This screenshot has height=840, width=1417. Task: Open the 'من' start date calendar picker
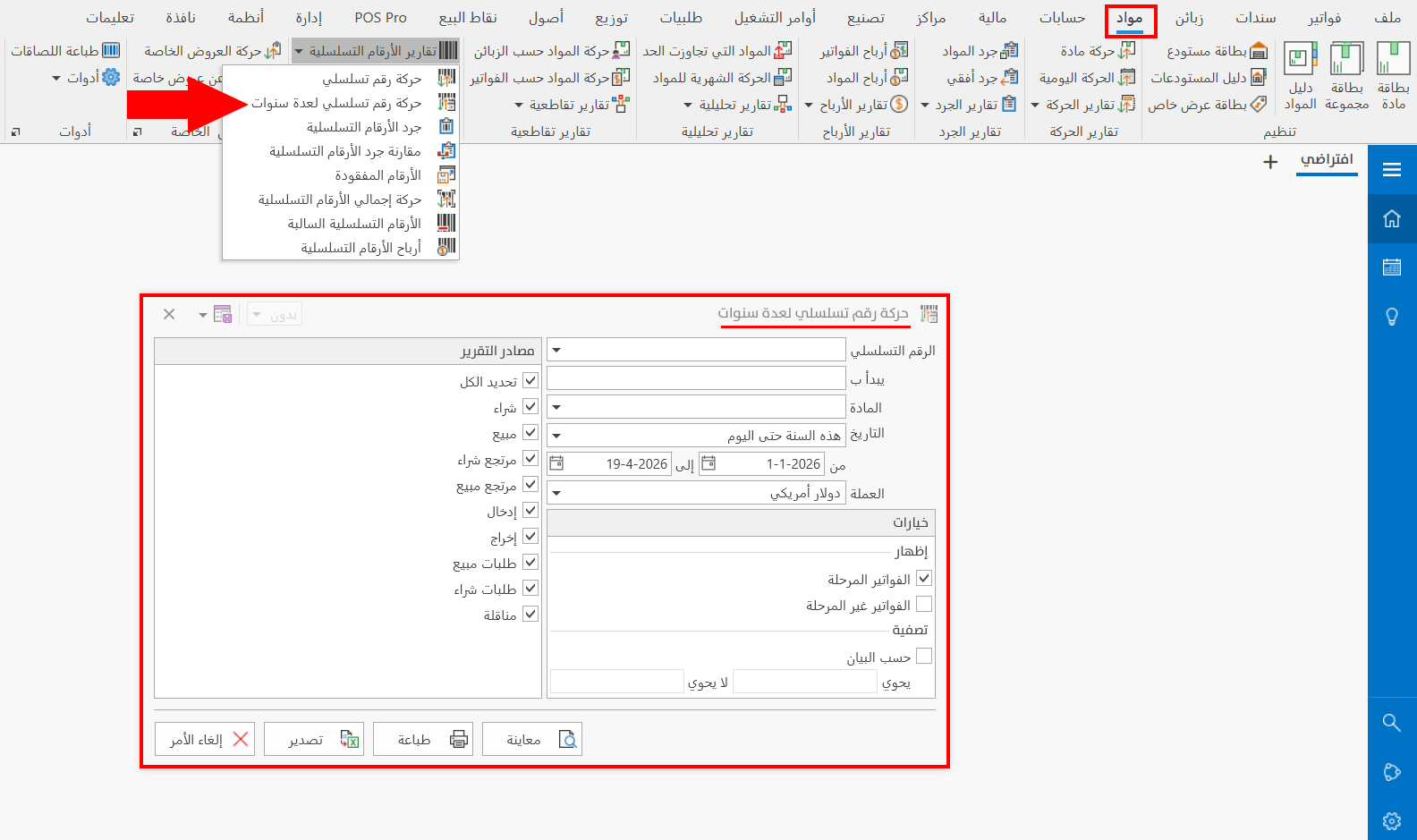tap(708, 463)
